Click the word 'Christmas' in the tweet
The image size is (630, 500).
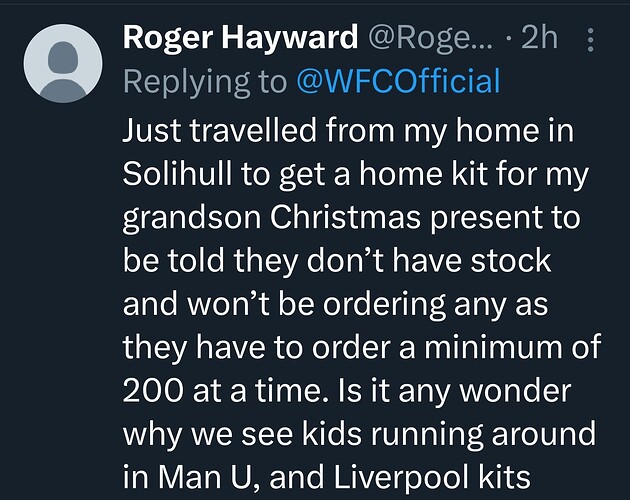(345, 217)
